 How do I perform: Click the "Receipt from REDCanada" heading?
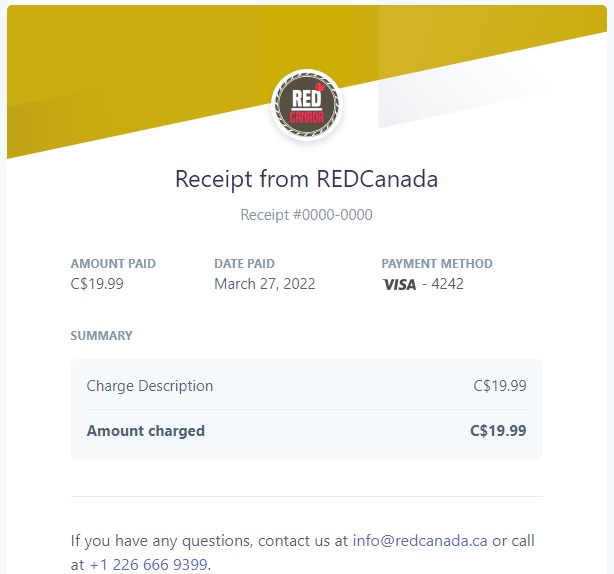click(307, 180)
